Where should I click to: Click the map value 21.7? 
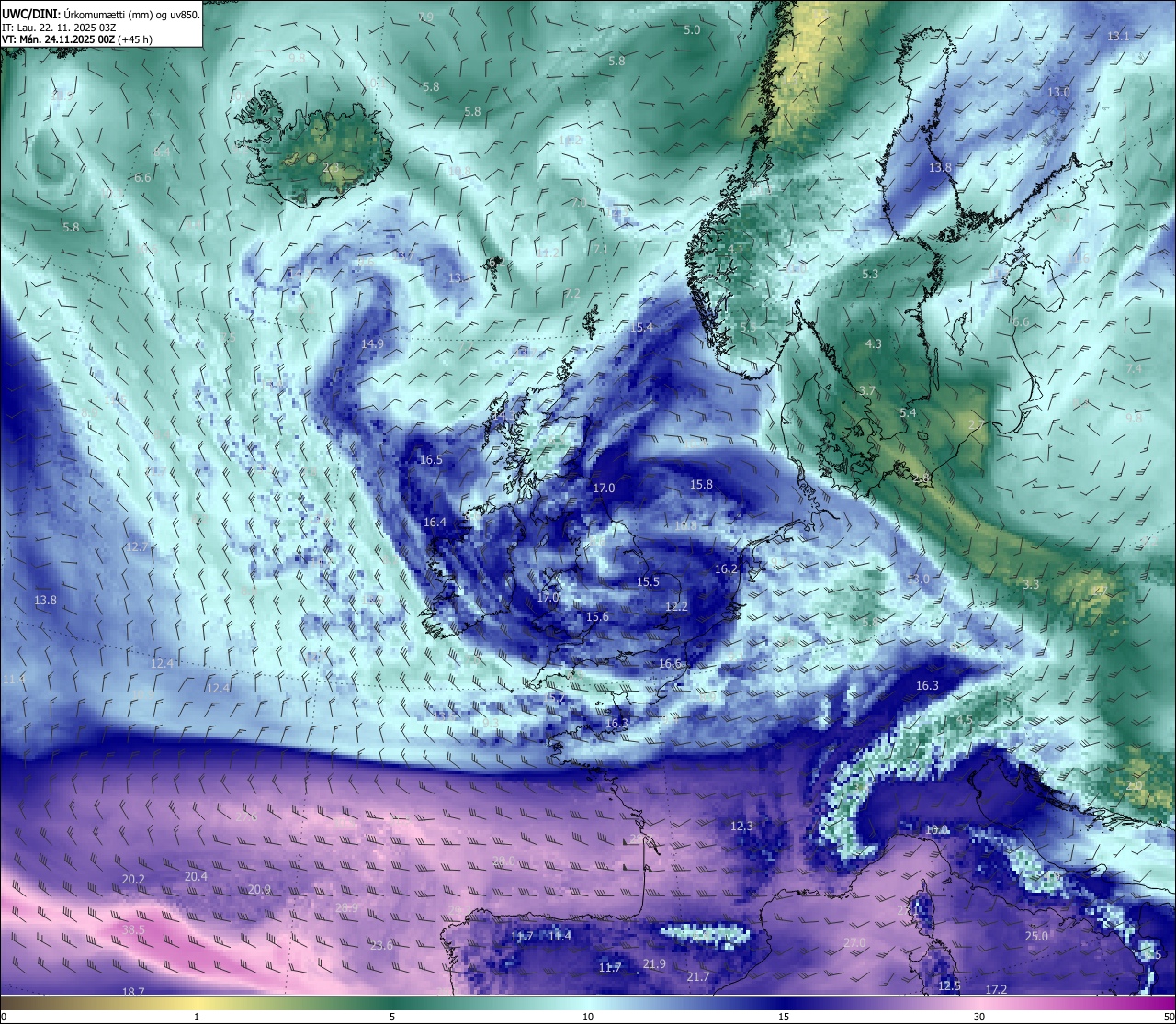(x=698, y=976)
